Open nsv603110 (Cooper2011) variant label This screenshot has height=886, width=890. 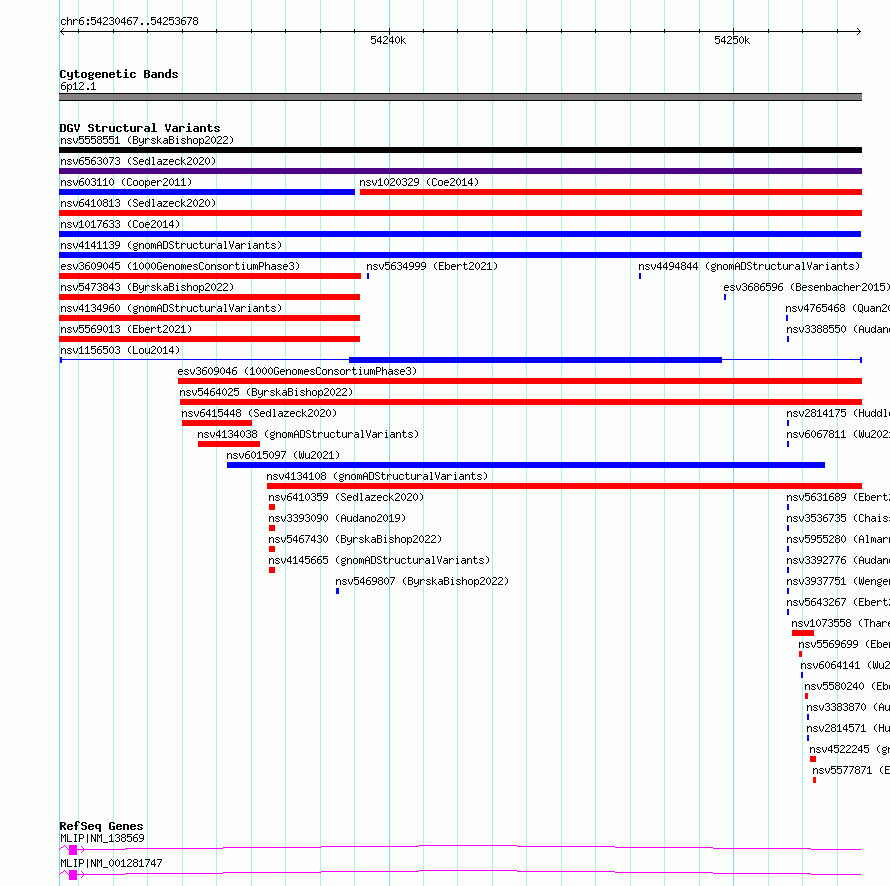point(126,182)
